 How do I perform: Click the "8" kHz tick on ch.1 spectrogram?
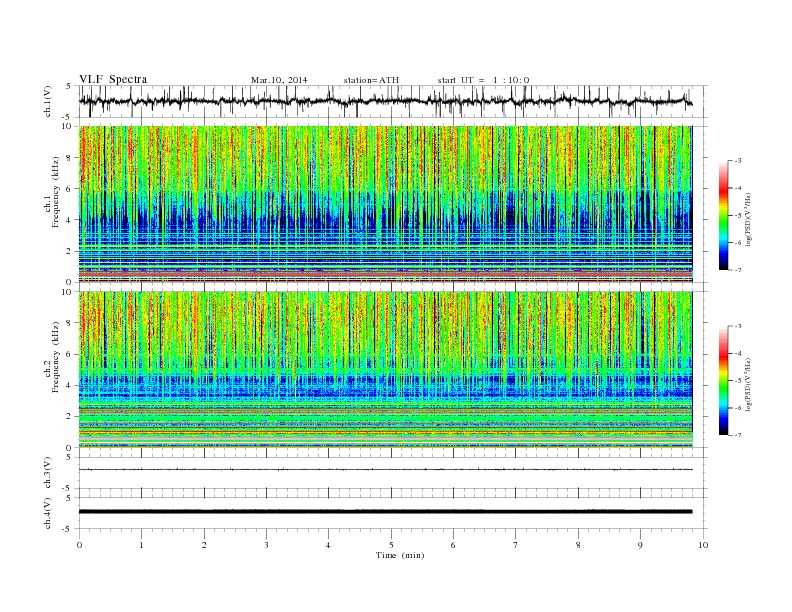coord(69,158)
